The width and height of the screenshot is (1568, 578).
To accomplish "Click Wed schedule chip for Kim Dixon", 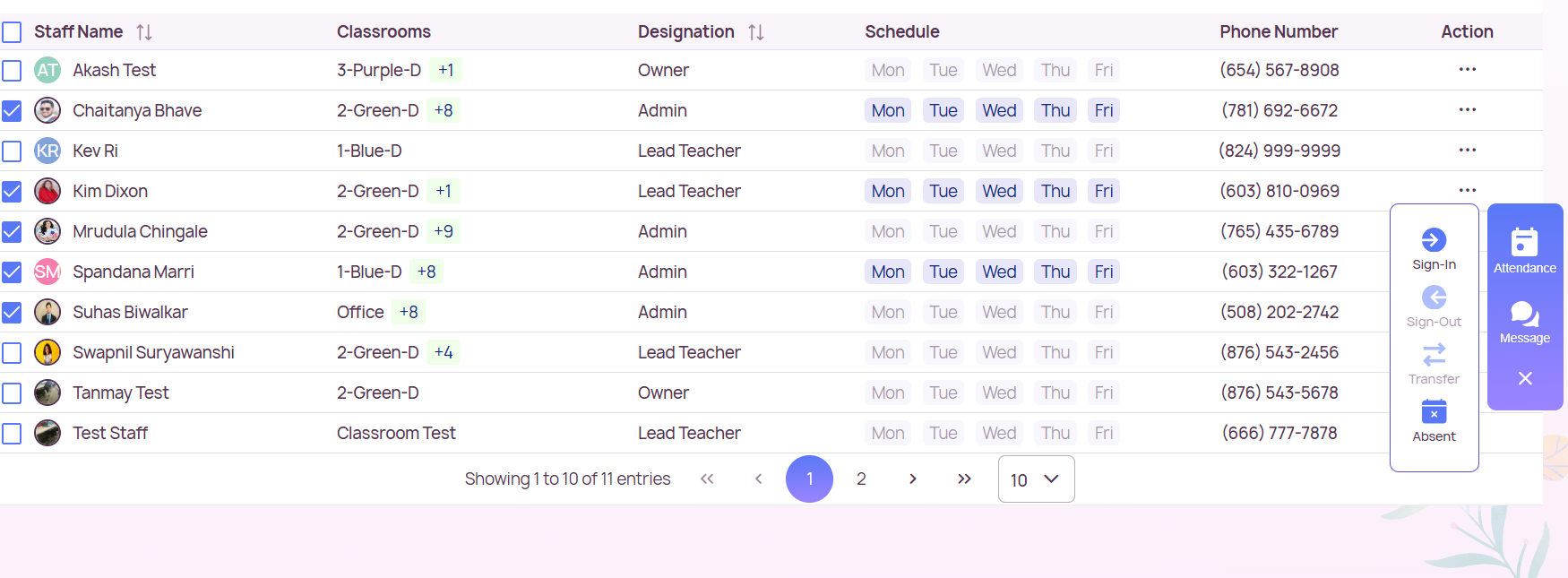I will [999, 192].
